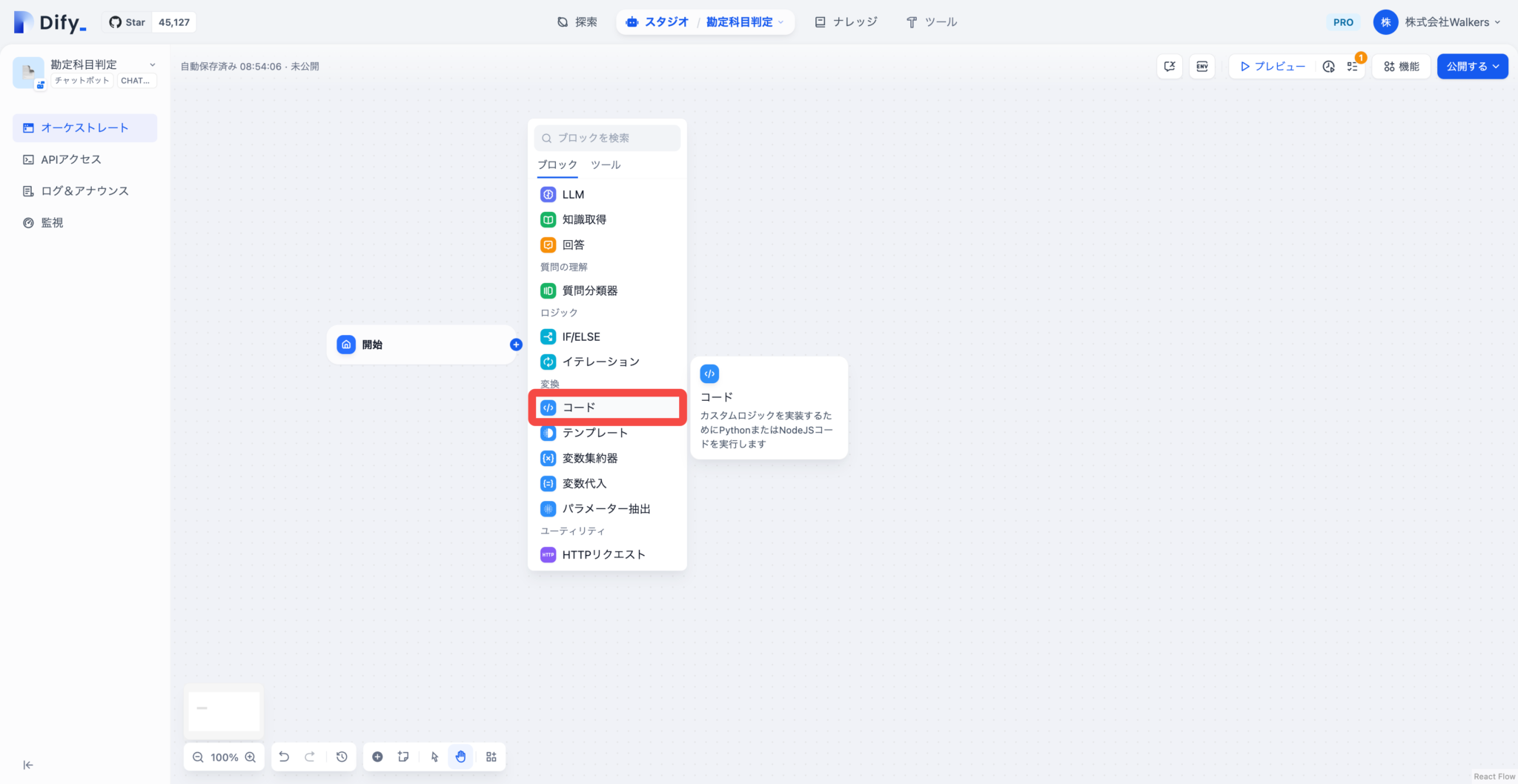Screen dimensions: 1518x784
Task: Switch to the ツール tab in block picker
Action: [606, 165]
